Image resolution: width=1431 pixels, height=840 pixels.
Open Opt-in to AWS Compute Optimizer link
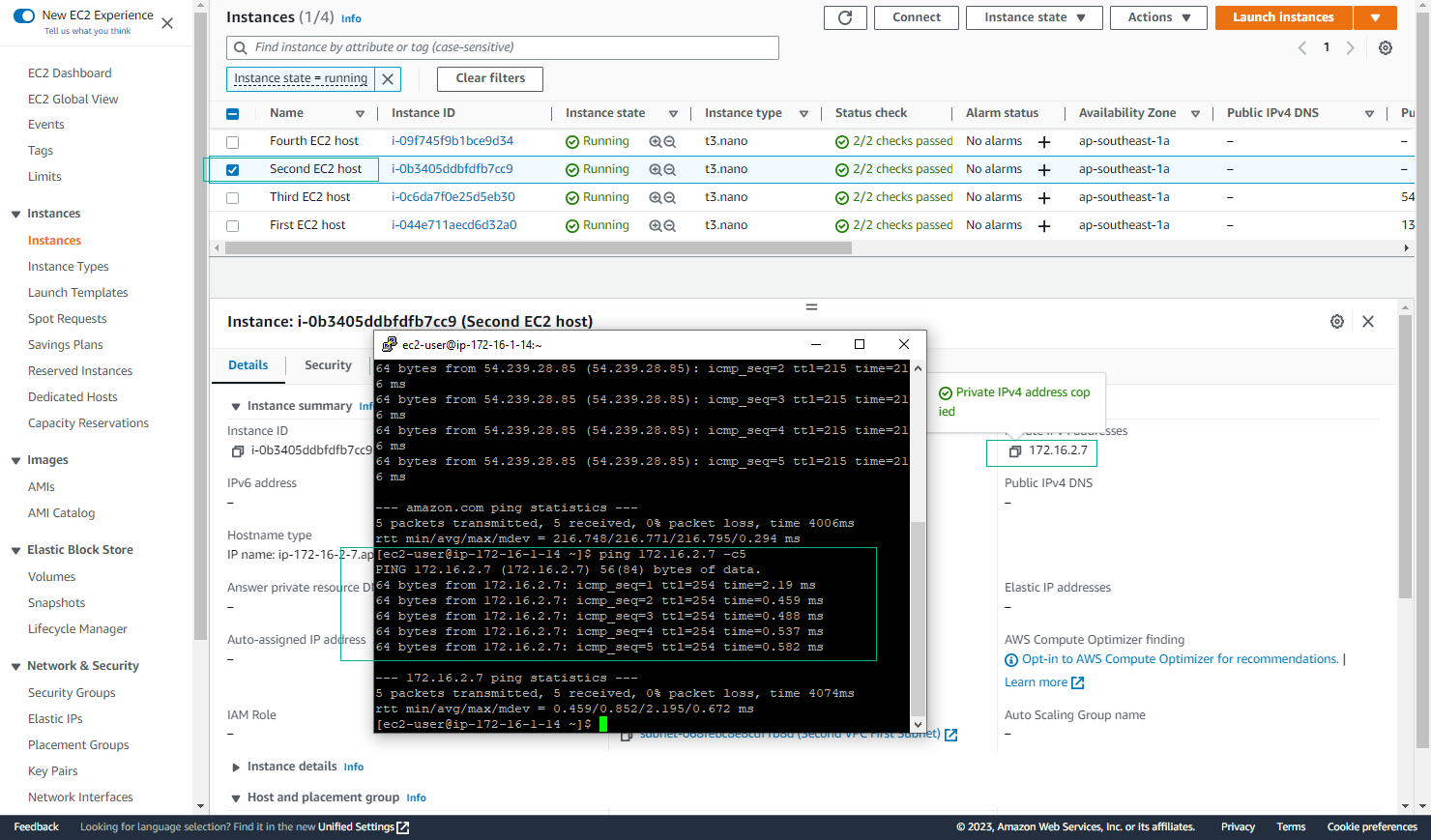point(1180,659)
